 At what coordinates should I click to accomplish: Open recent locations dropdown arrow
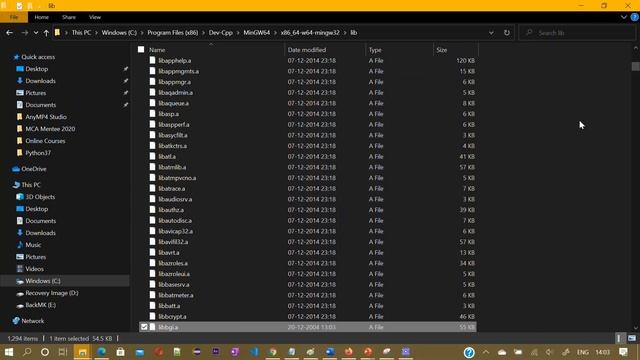pos(36,33)
